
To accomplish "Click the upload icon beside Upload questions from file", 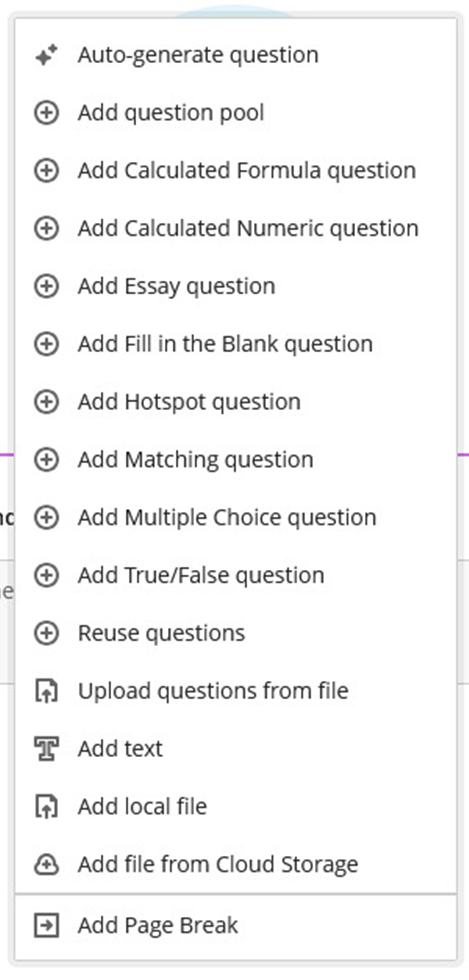I will tap(46, 691).
